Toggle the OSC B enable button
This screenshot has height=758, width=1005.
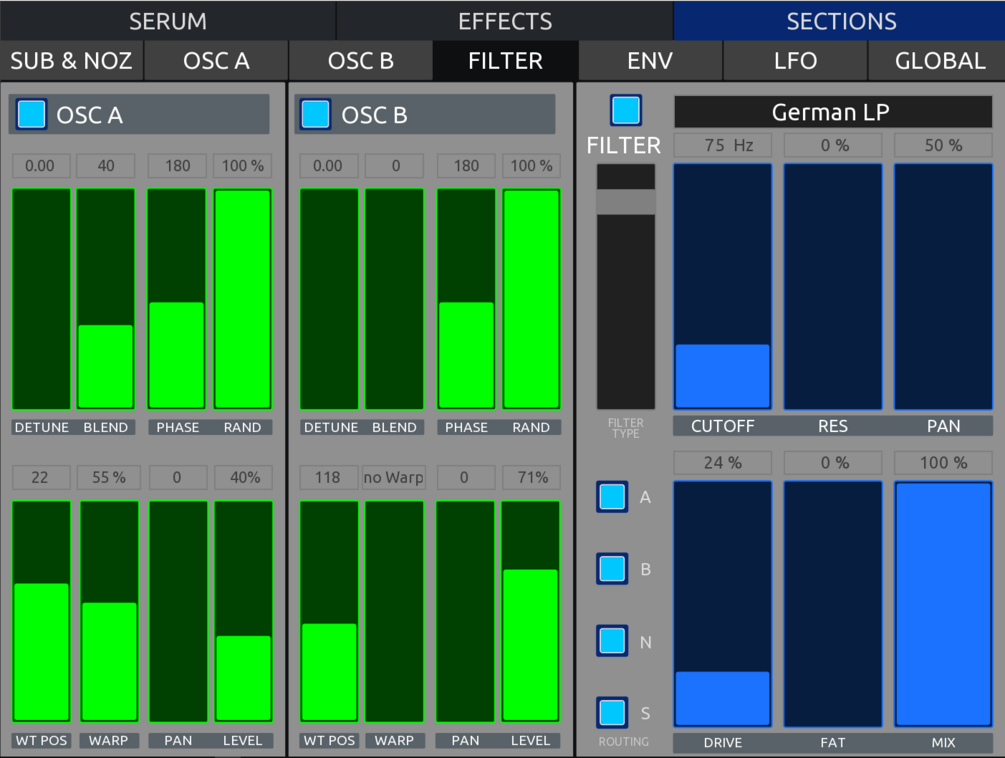click(x=315, y=115)
